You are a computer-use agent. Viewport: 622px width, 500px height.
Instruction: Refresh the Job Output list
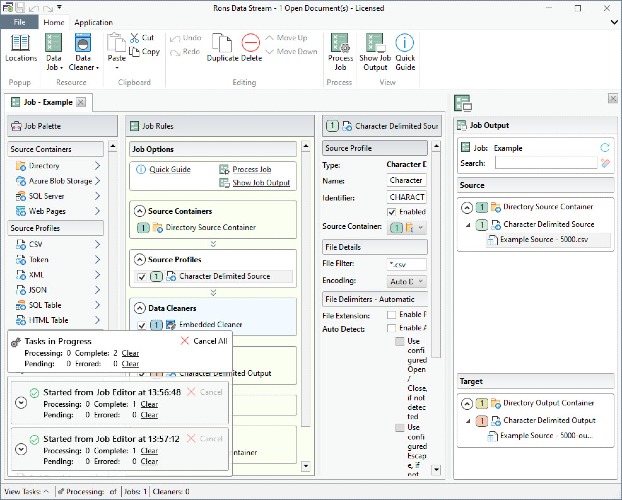point(605,148)
